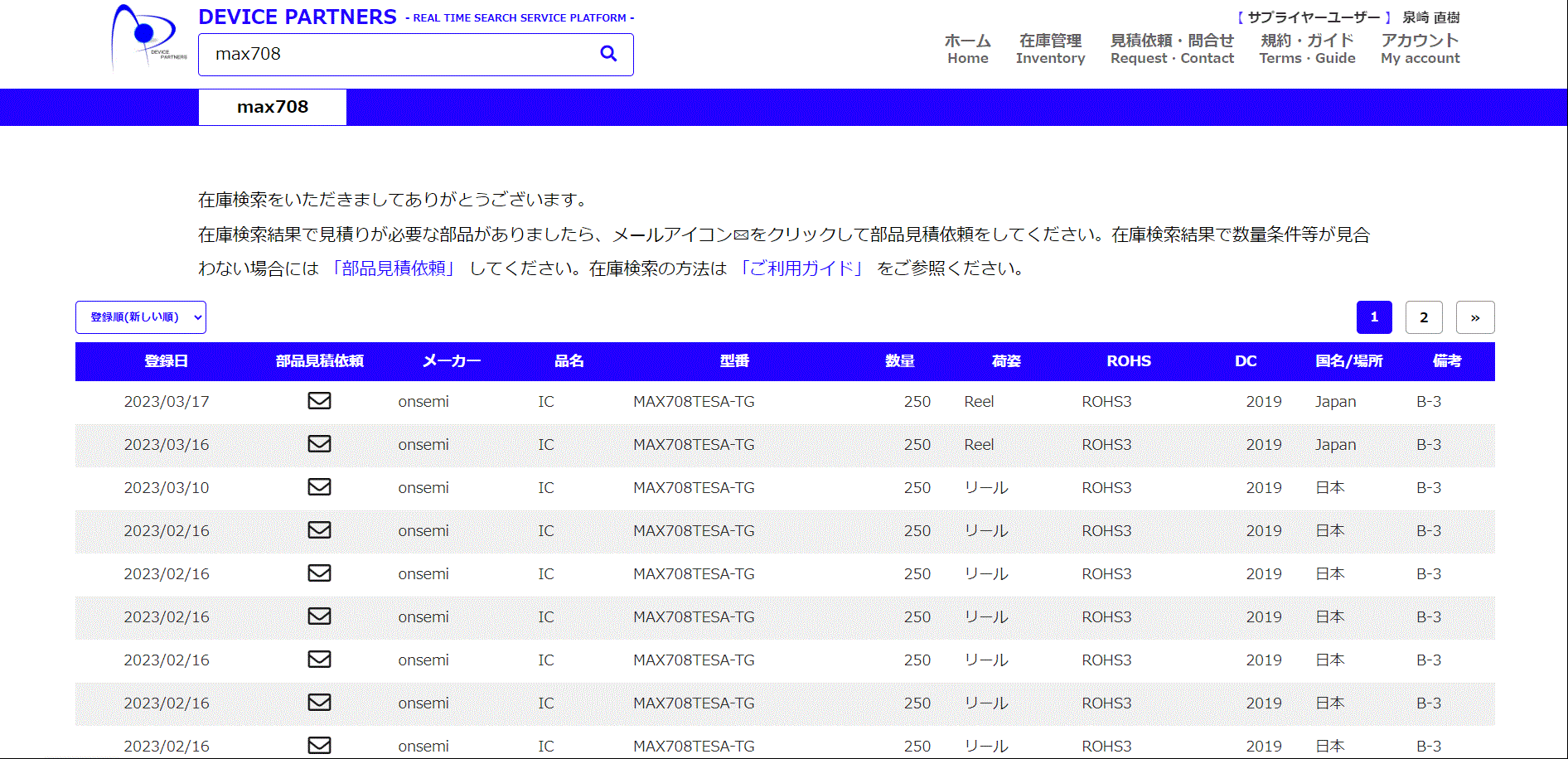
Task: Click the 数量 column header
Action: [900, 361]
